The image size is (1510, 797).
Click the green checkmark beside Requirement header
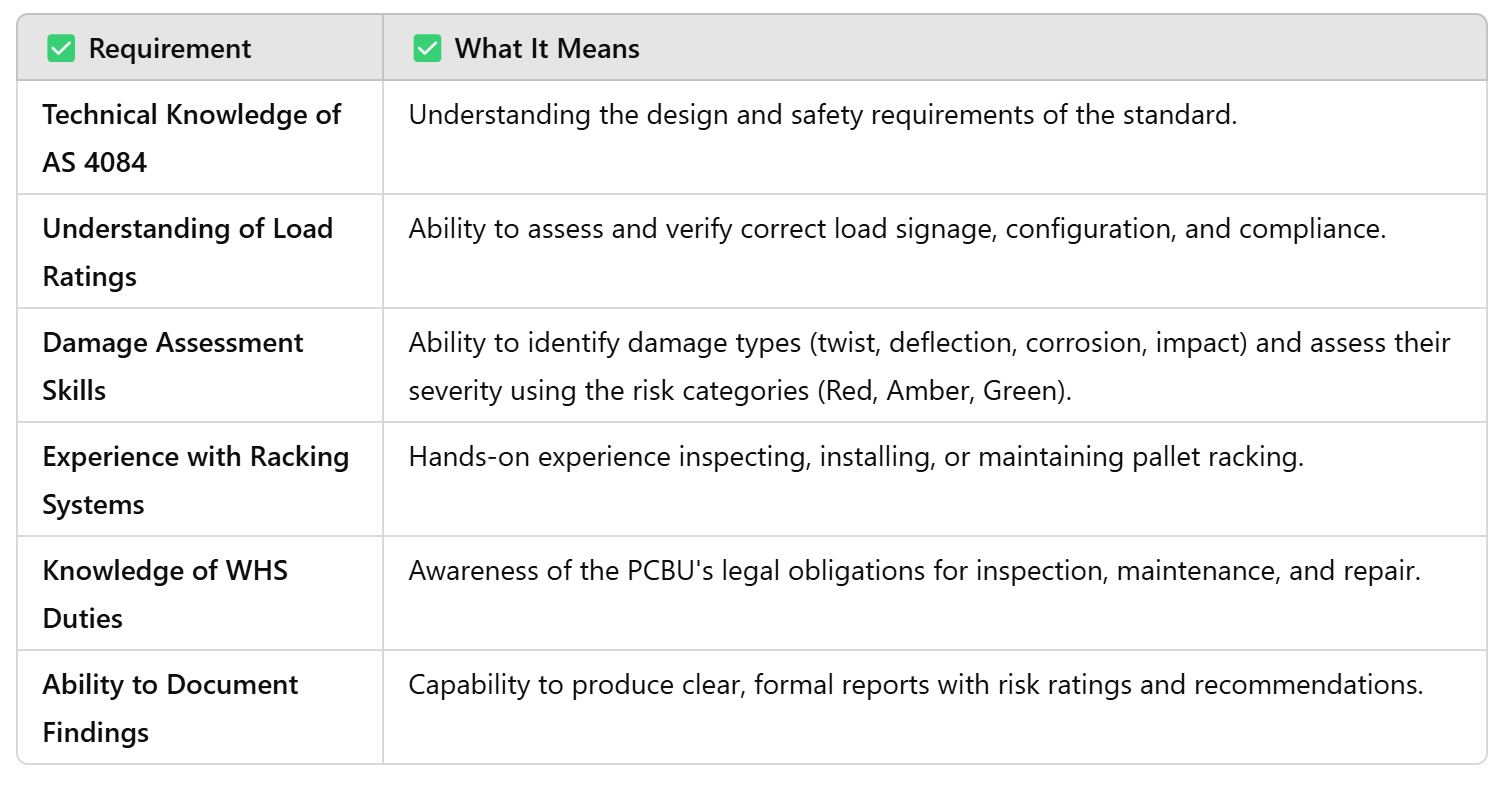61,48
